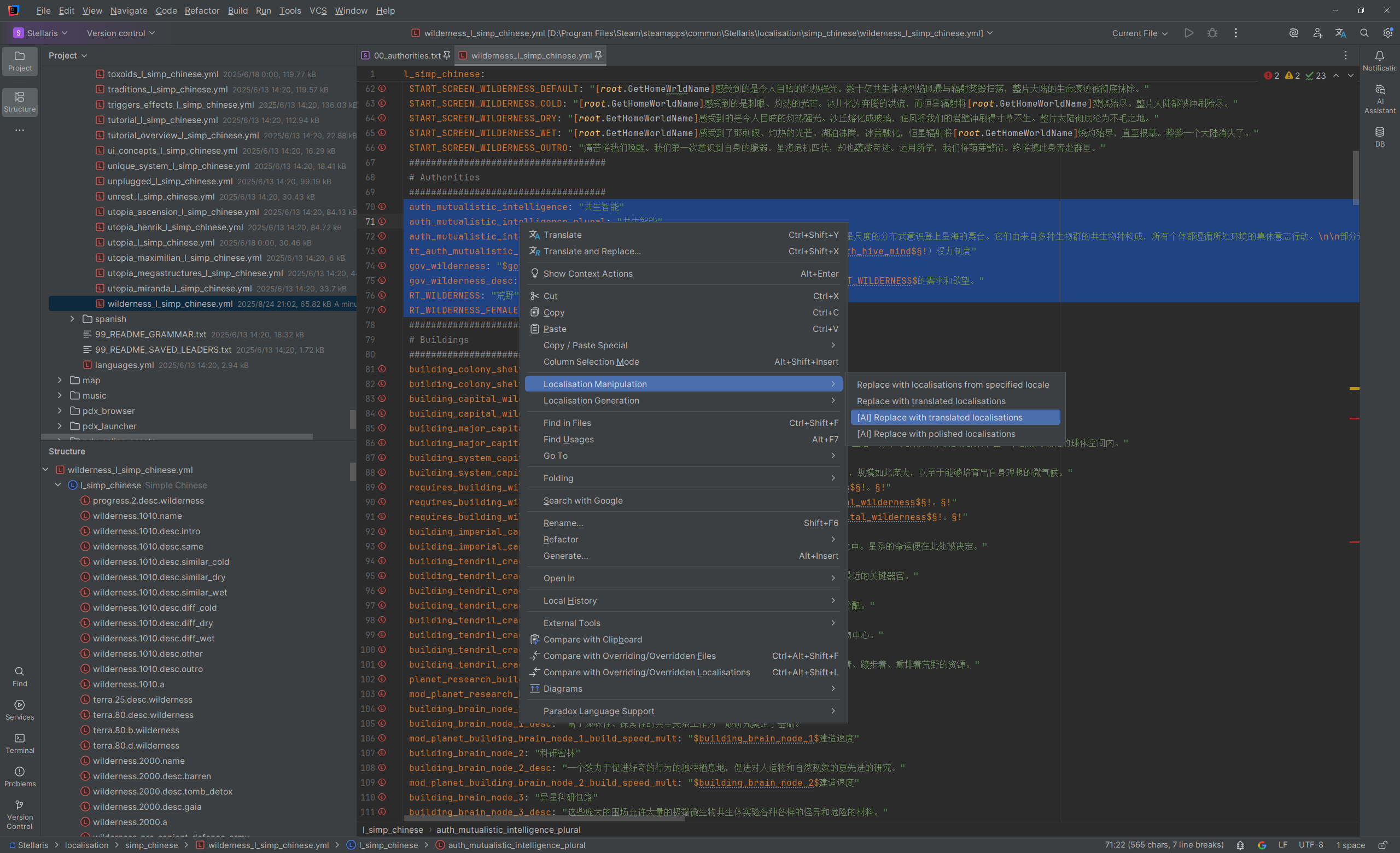Switch to 00_authorities.txt tab
Viewport: 1400px width, 853px height.
coord(406,55)
